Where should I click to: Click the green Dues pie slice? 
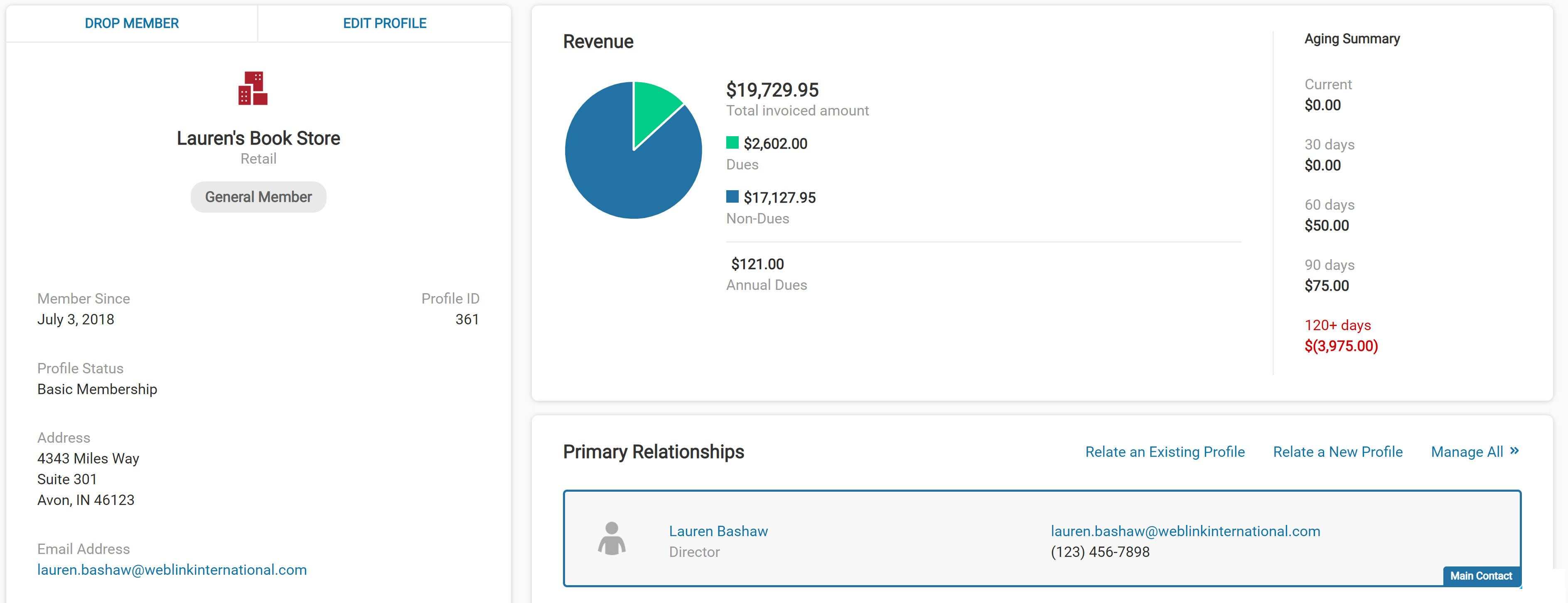coord(654,110)
